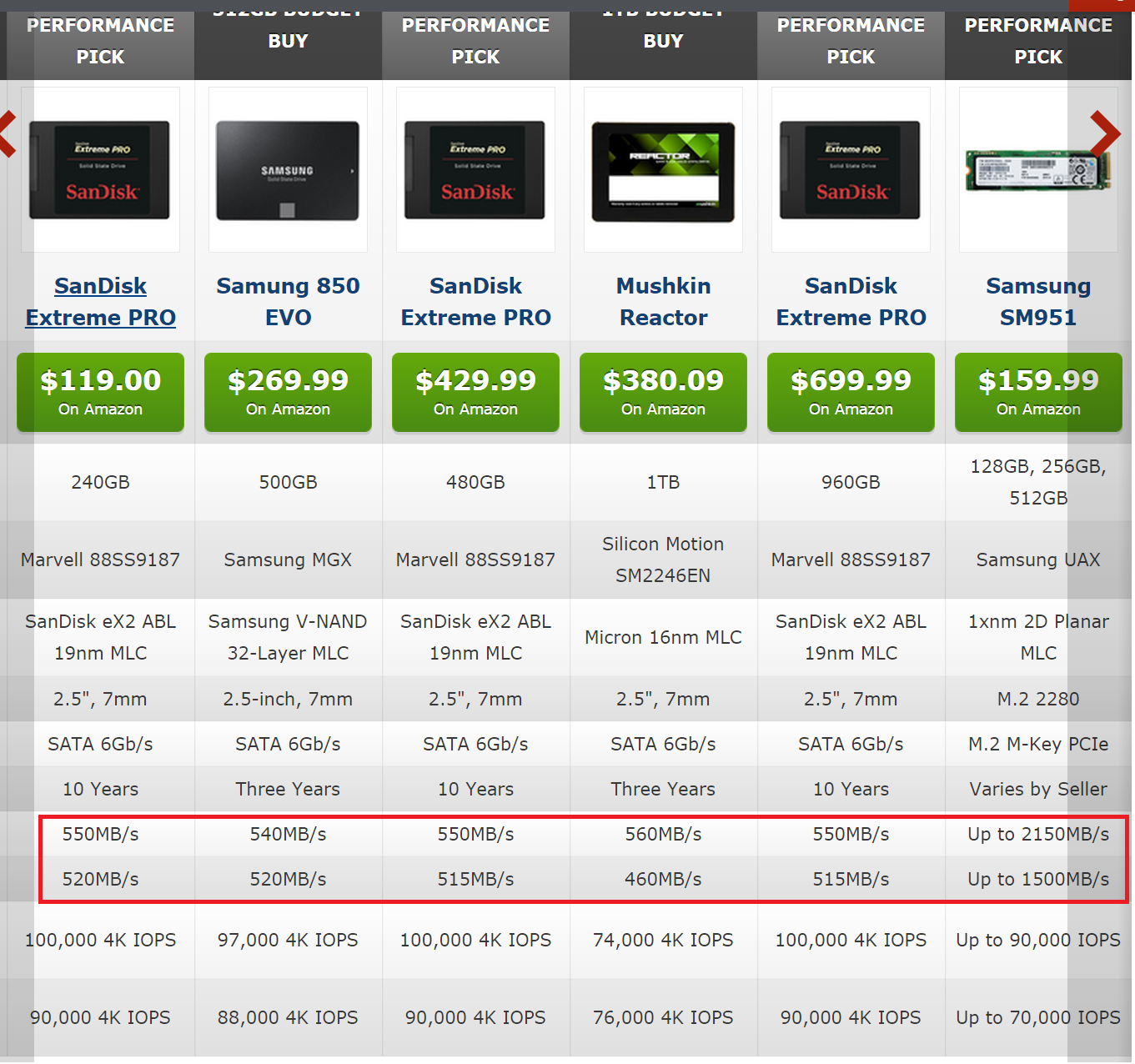Viewport: 1135px width, 1064px height.
Task: Select 10 Years warranty in the 960GB column
Action: coord(851,789)
